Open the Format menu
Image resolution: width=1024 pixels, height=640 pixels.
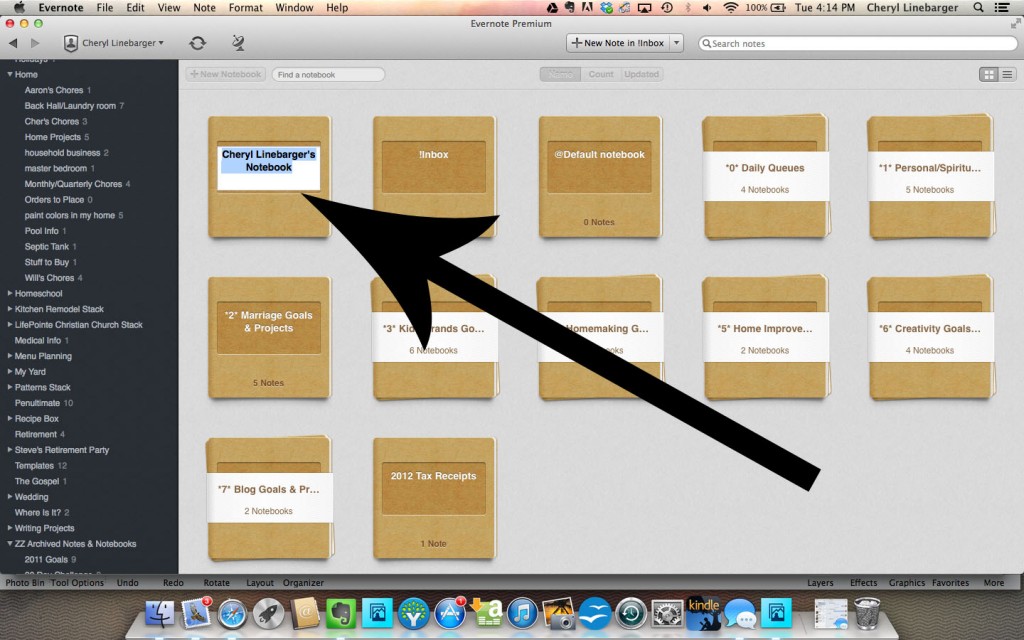[246, 8]
